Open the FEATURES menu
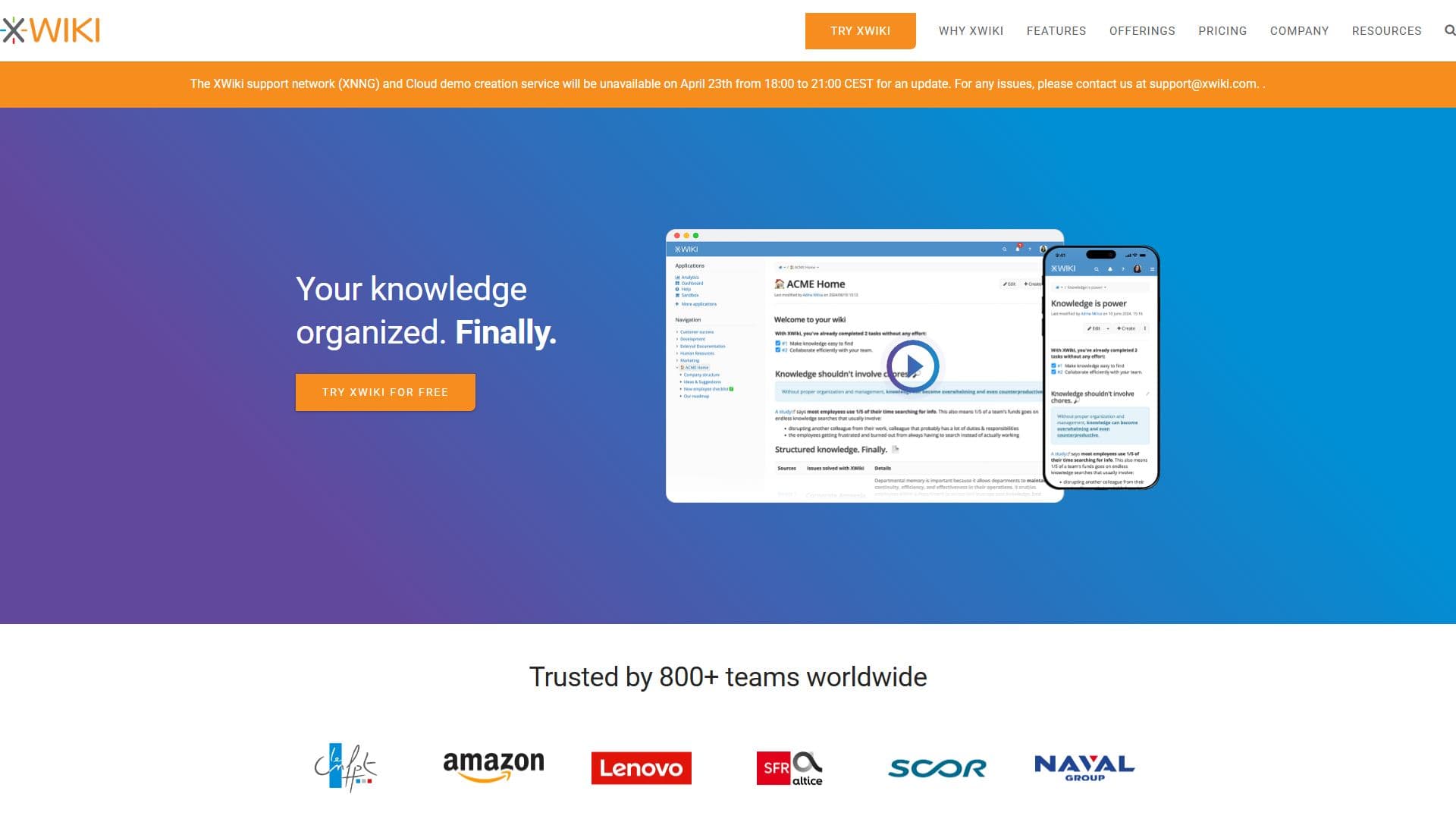This screenshot has width=1456, height=819. [x=1056, y=31]
